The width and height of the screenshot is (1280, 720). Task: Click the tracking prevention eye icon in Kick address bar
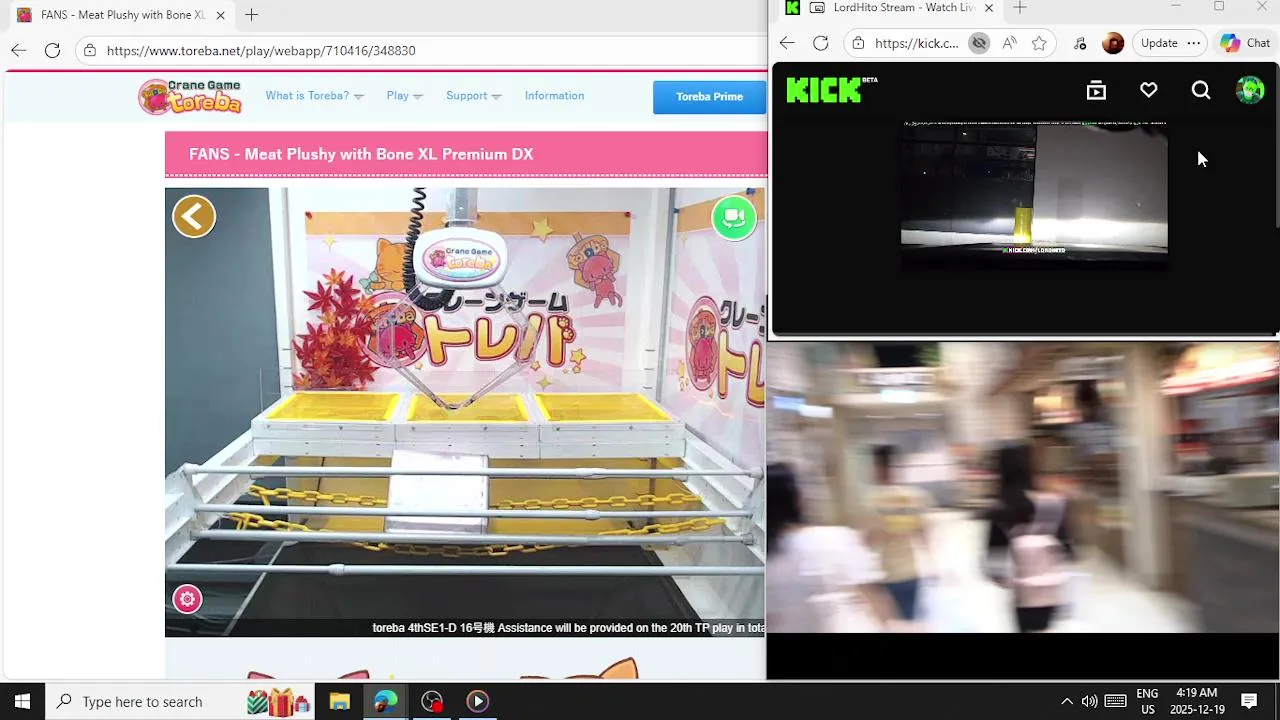point(979,43)
